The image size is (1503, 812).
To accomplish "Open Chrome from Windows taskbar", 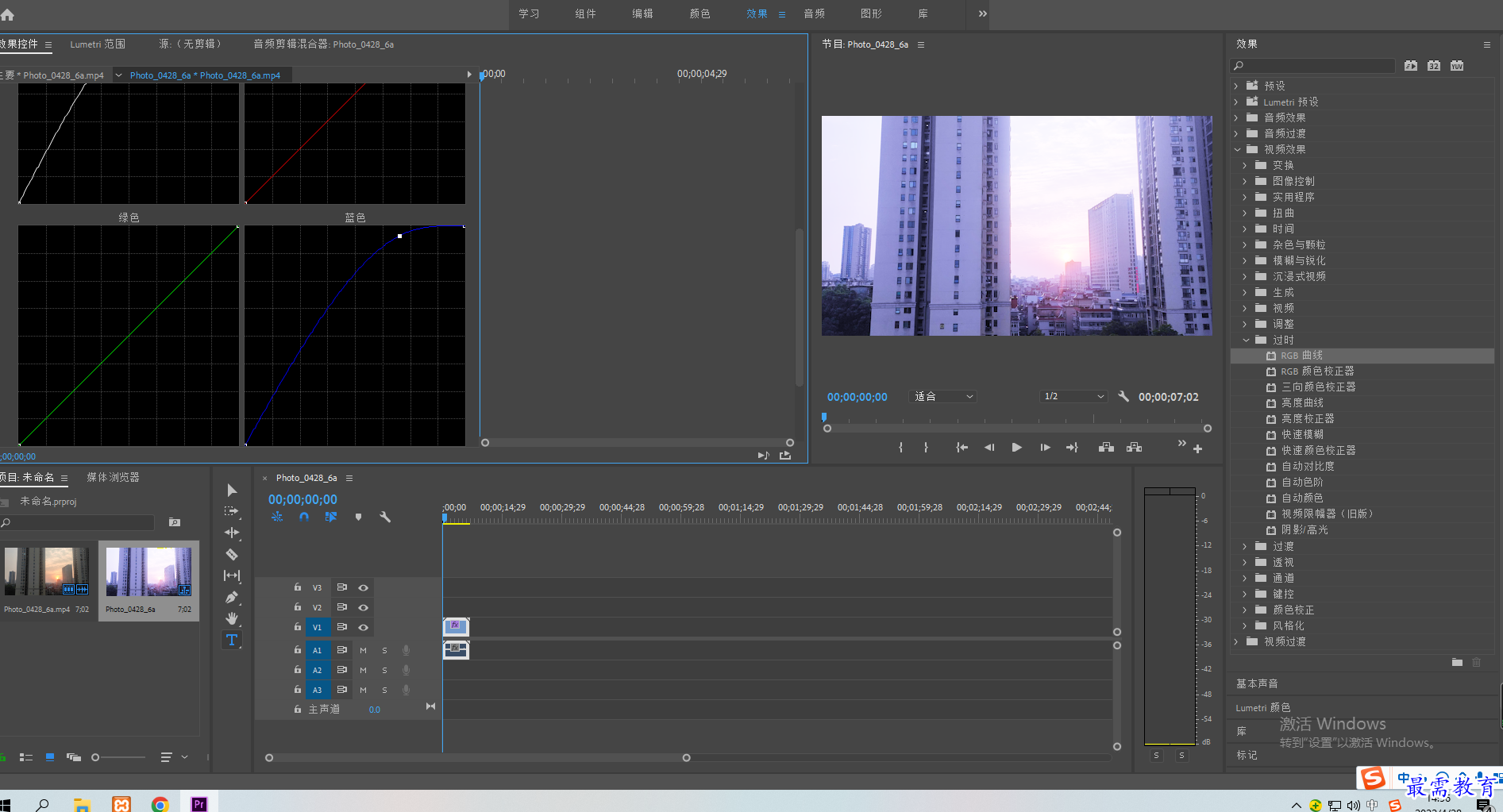I will [x=160, y=804].
